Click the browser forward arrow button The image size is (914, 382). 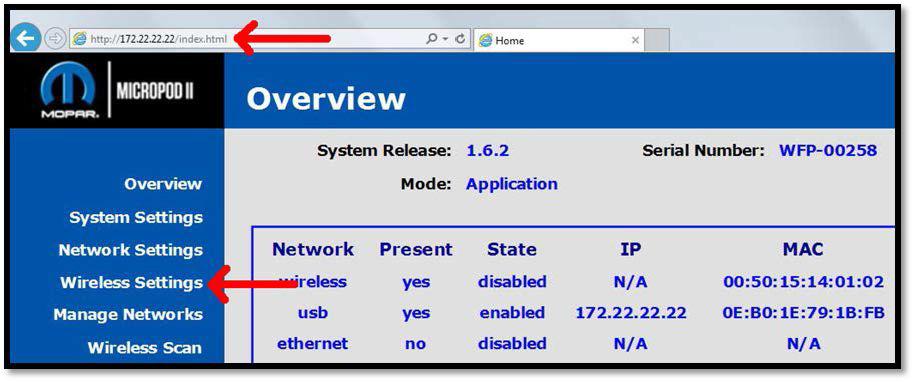pyautogui.click(x=54, y=39)
